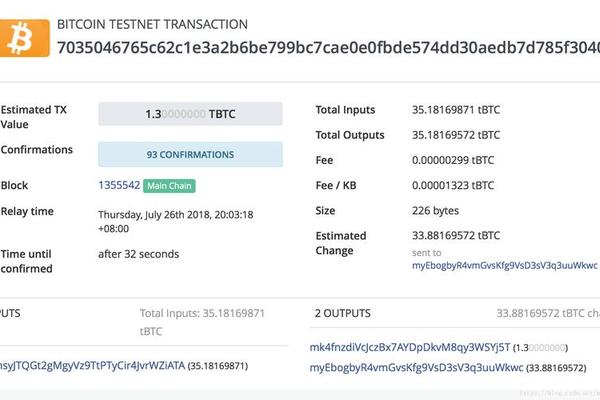Click the Total Outputs 35.18169572 tBTC value
Image resolution: width=600 pixels, height=400 pixels.
click(x=456, y=135)
